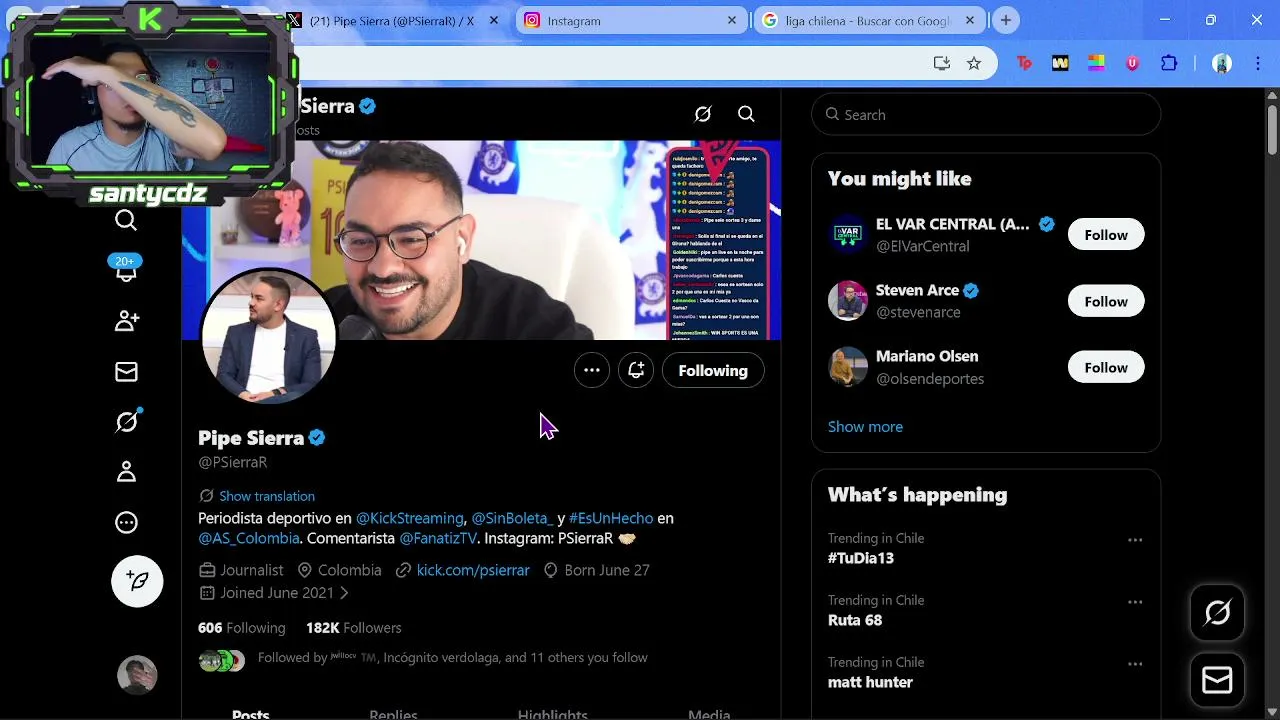The image size is (1280, 720).
Task: Open a new browser tab
Action: coord(1006,20)
